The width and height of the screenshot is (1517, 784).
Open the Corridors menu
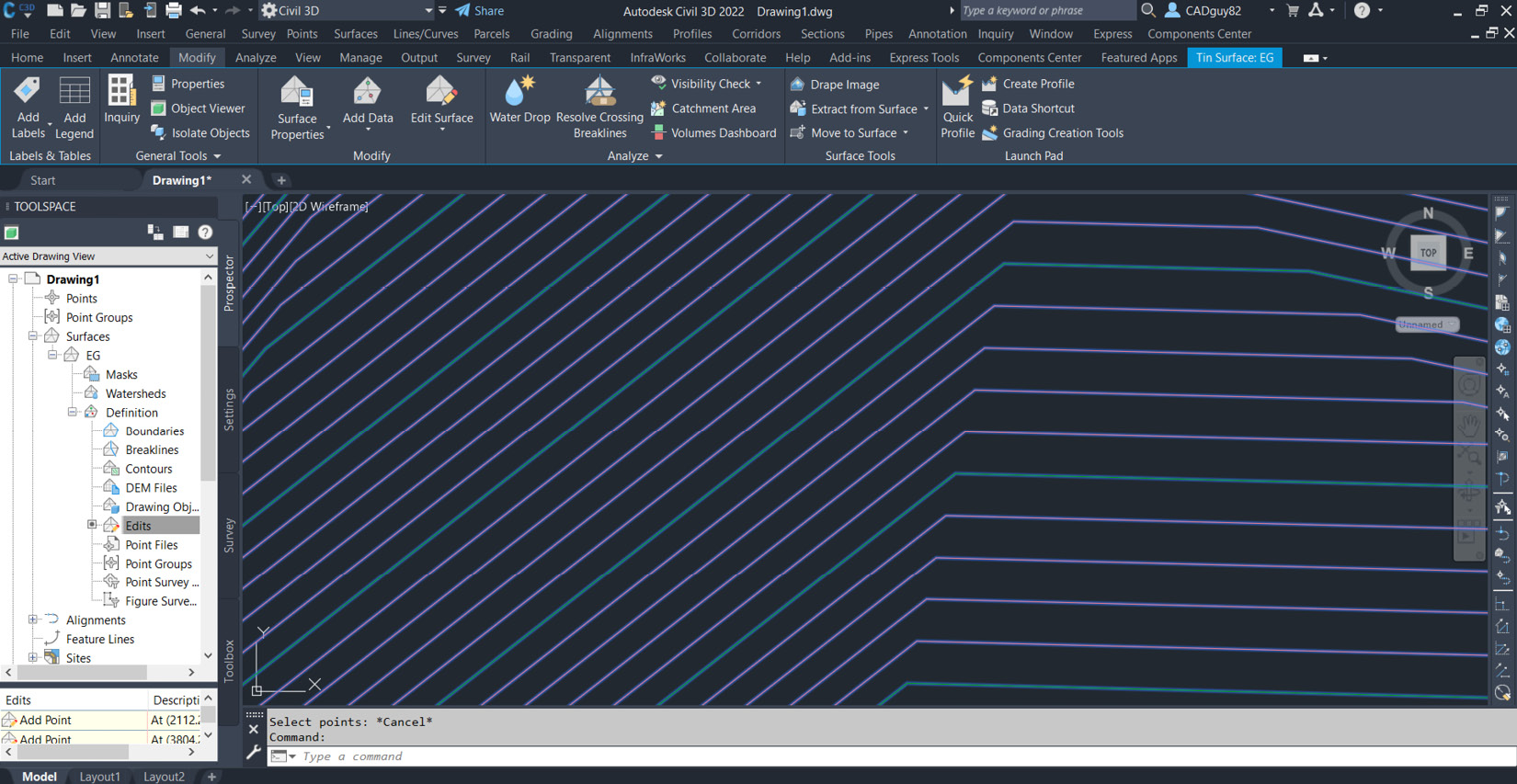[757, 34]
